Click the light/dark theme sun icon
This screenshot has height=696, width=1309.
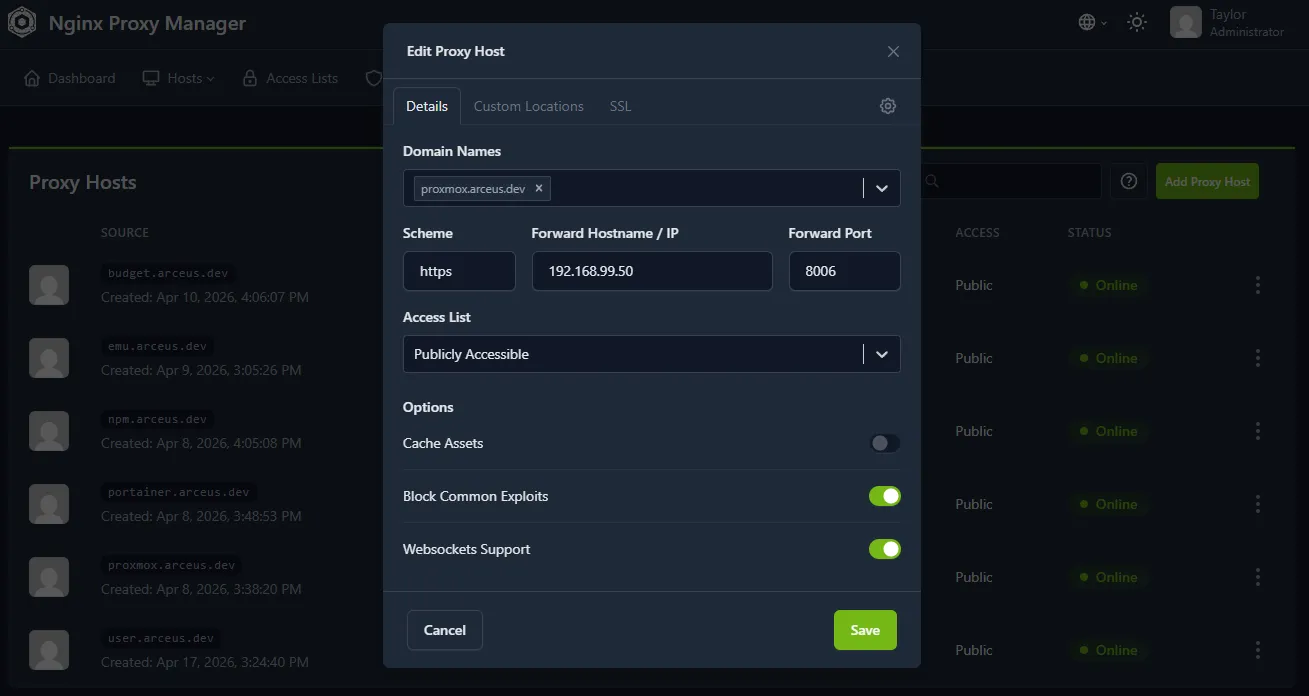[1136, 21]
